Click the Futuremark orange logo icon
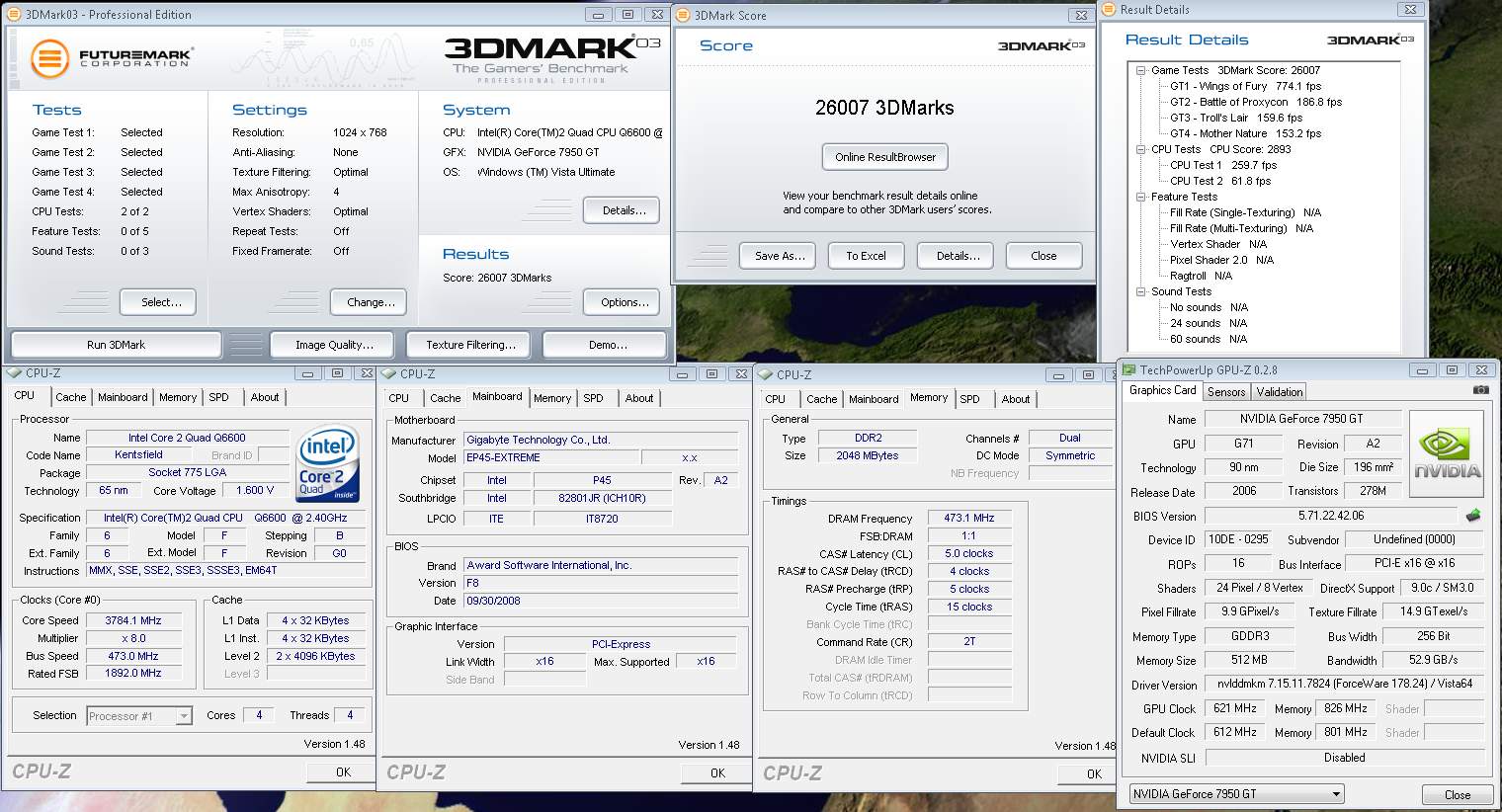 [x=49, y=59]
